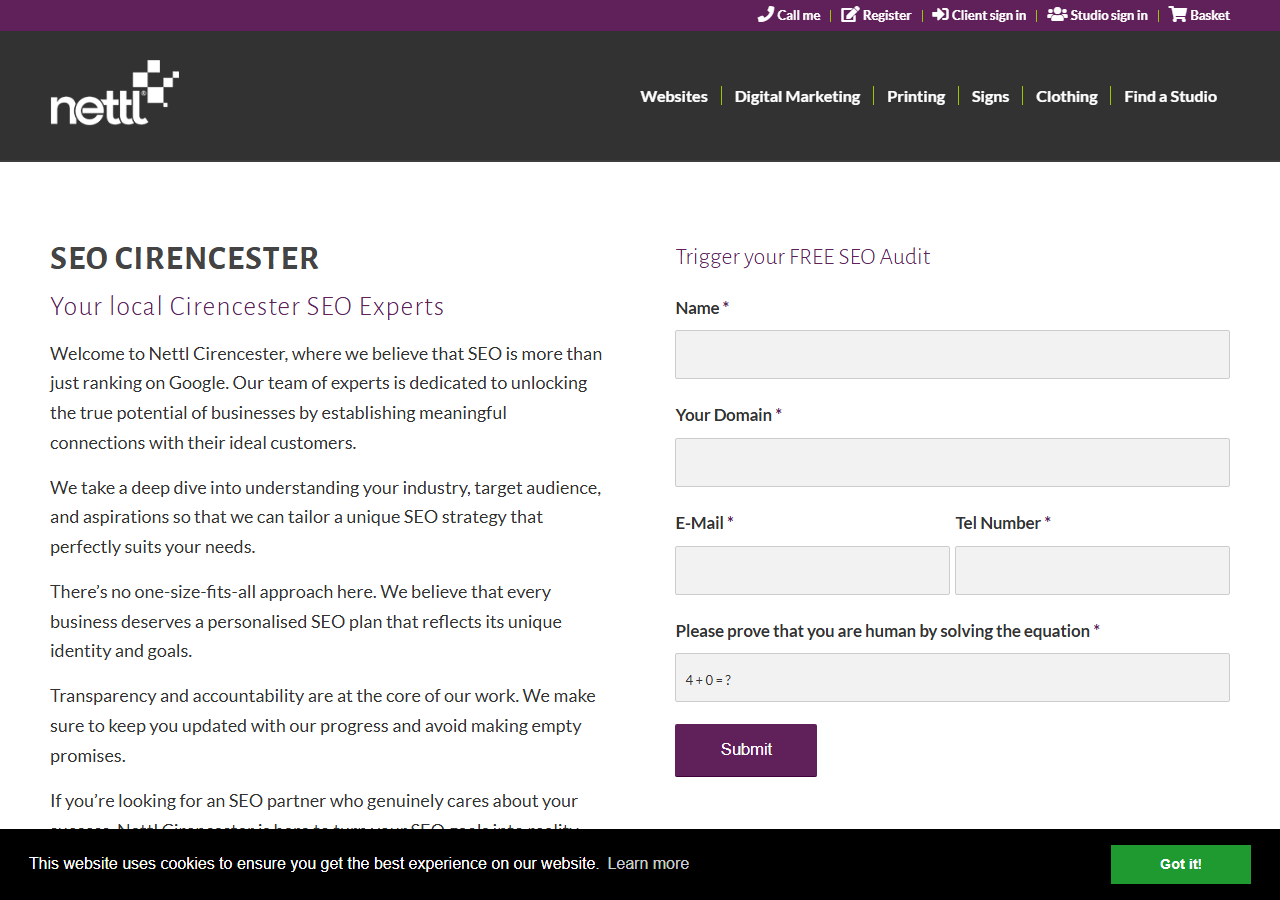Click the cookie notice message text
The height and width of the screenshot is (900, 1280).
[x=313, y=863]
